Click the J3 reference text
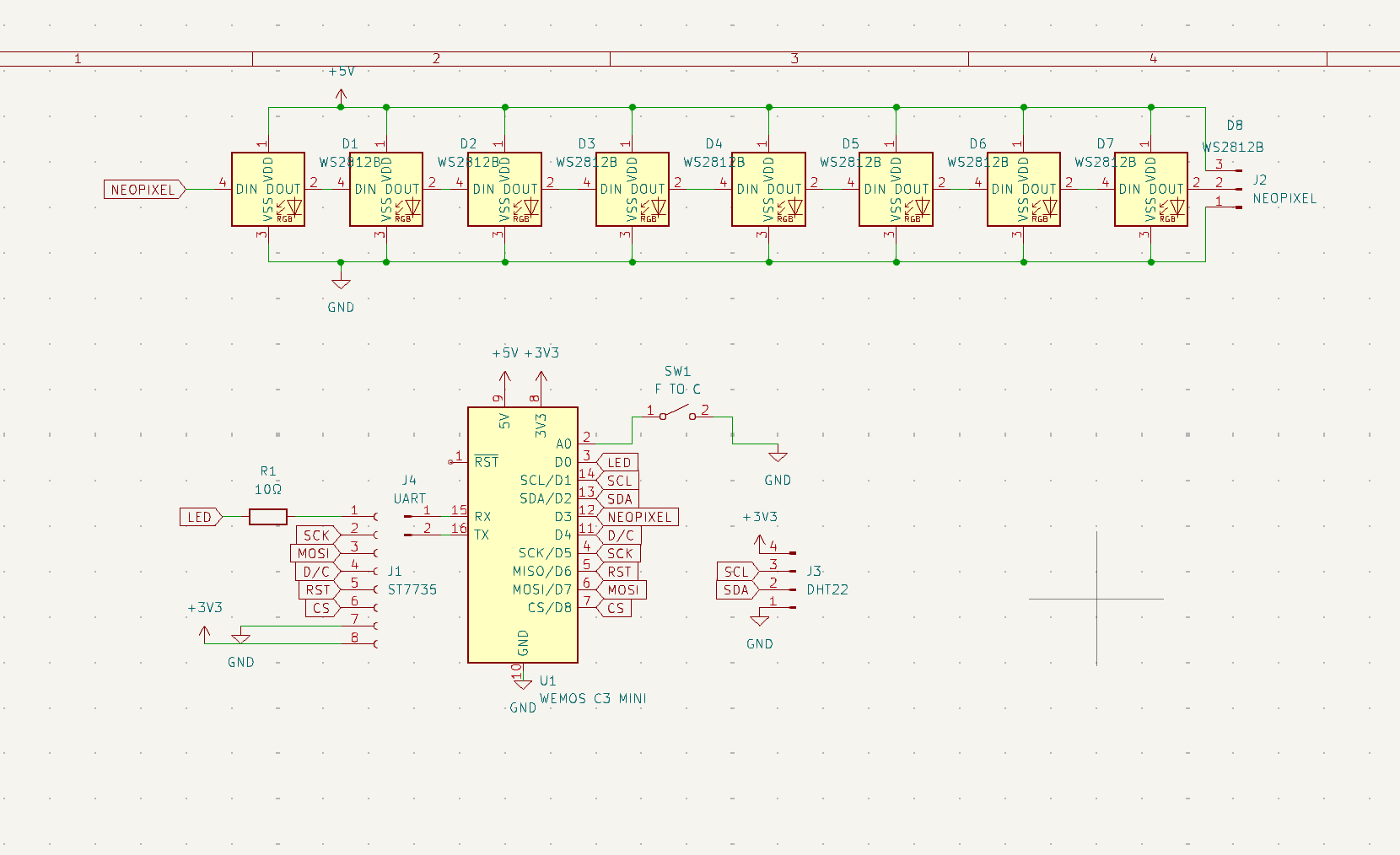This screenshot has width=1400, height=855. (814, 572)
